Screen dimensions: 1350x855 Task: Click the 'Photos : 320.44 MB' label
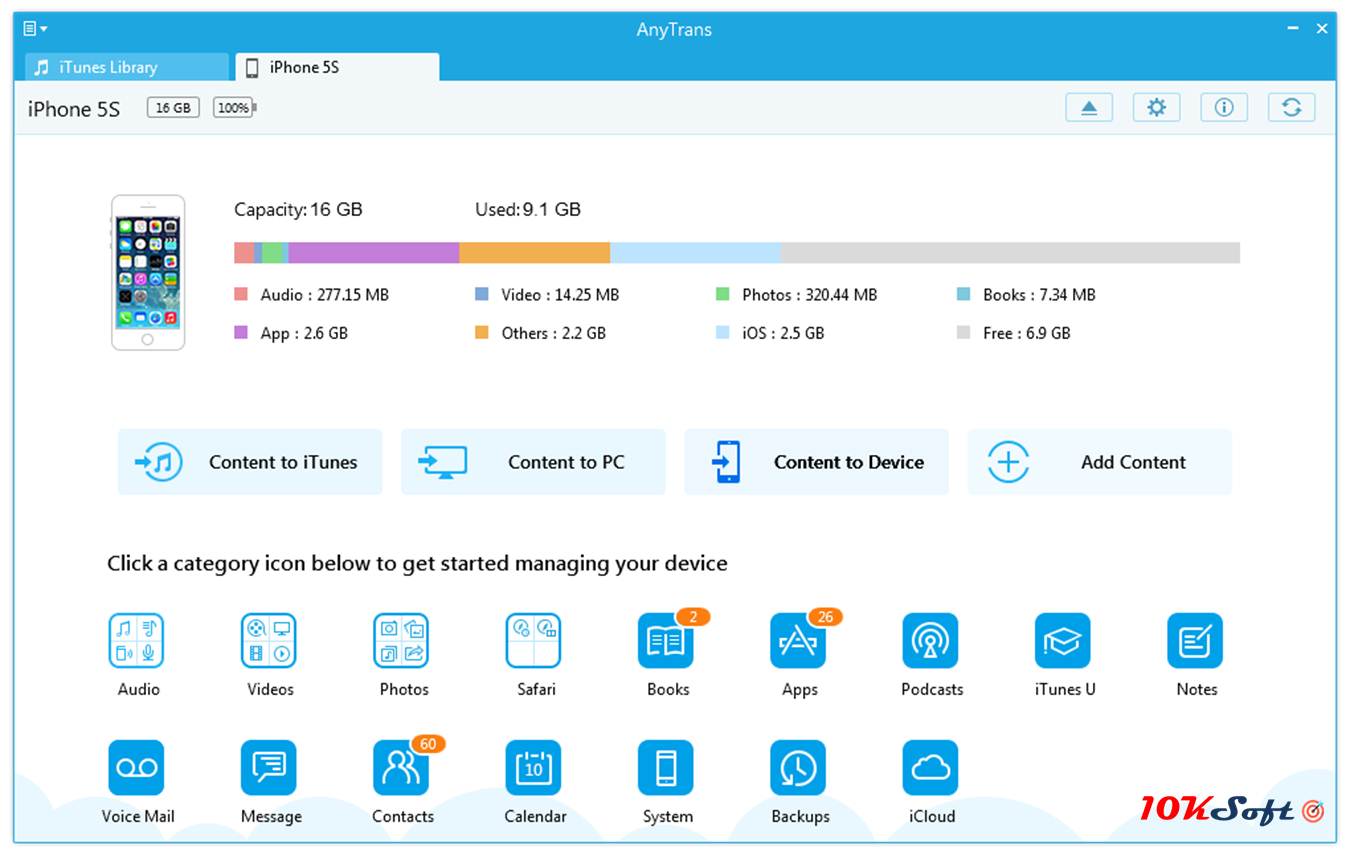810,295
